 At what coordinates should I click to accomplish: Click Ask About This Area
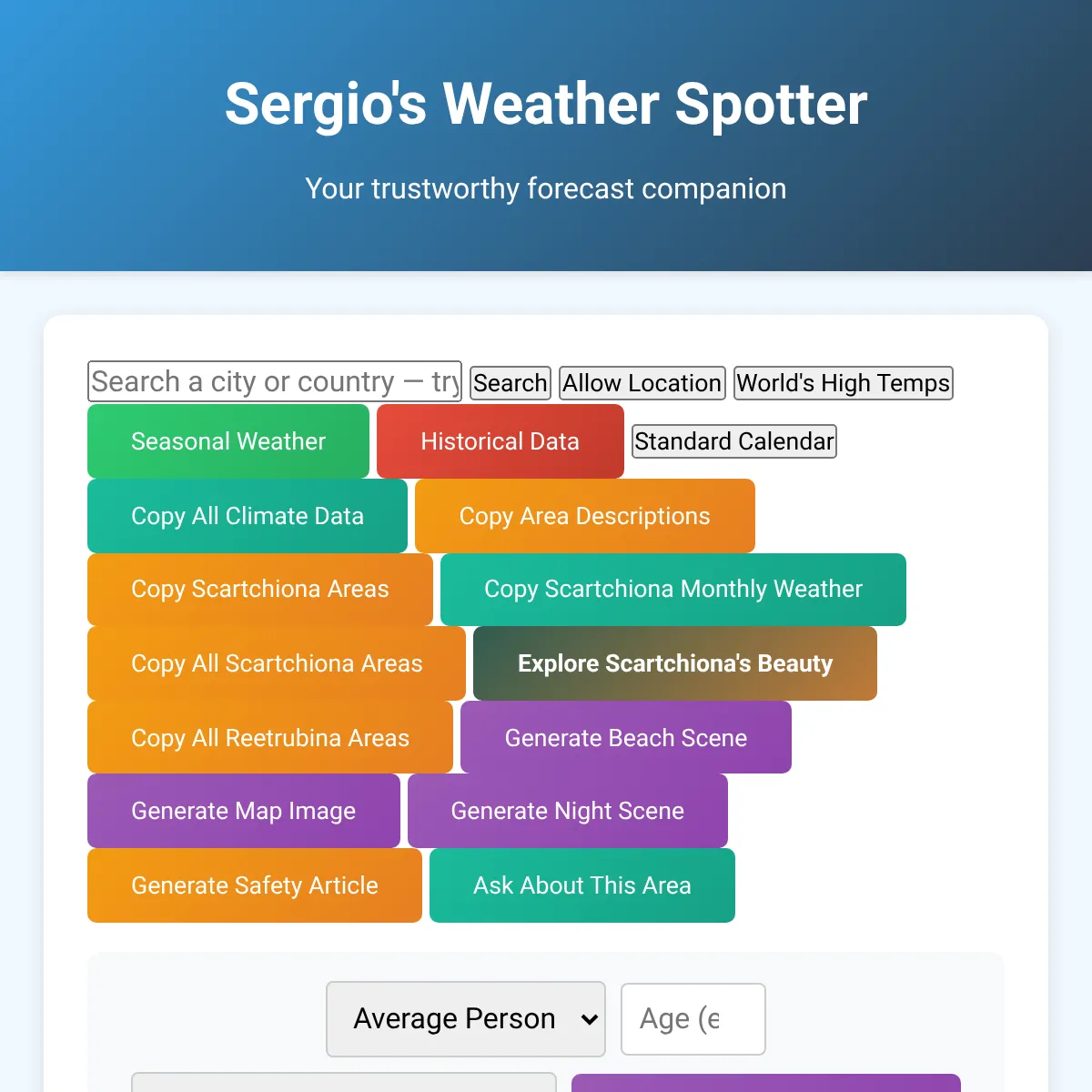[582, 885]
